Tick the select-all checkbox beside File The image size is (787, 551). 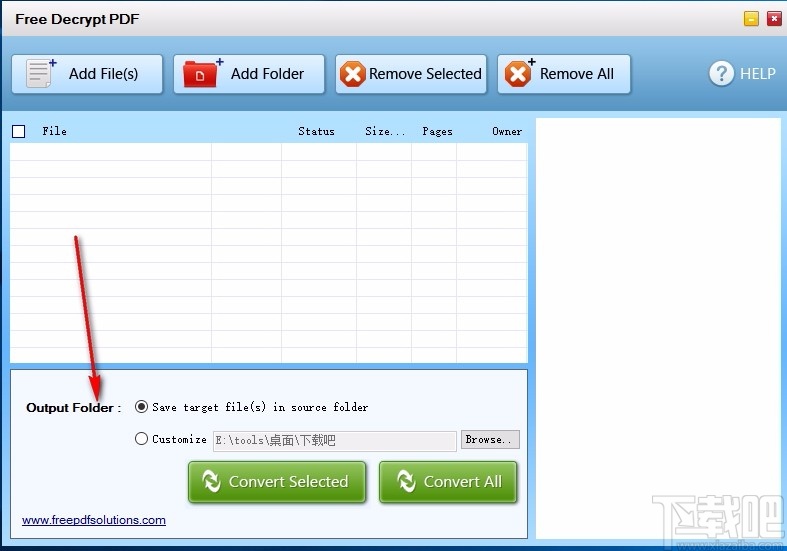tap(19, 131)
